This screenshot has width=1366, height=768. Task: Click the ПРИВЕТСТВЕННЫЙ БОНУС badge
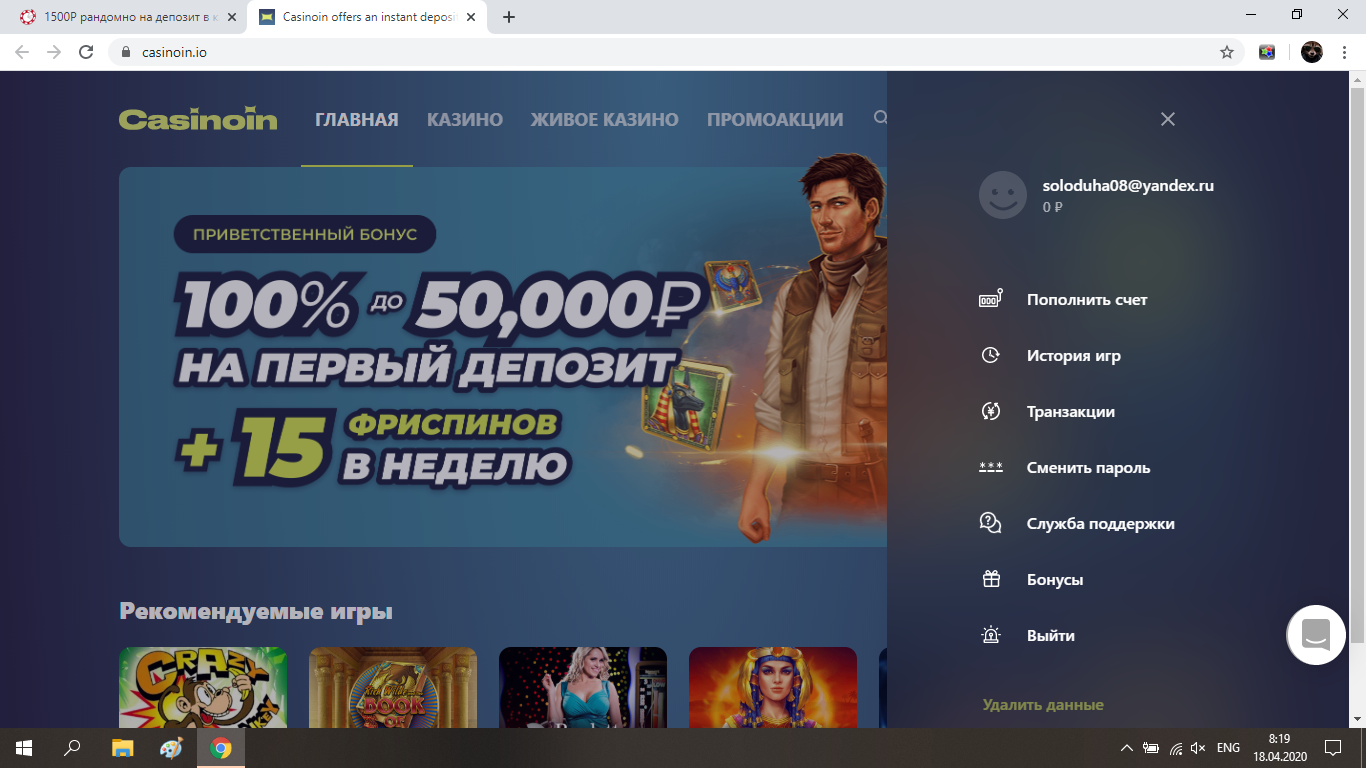[305, 235]
